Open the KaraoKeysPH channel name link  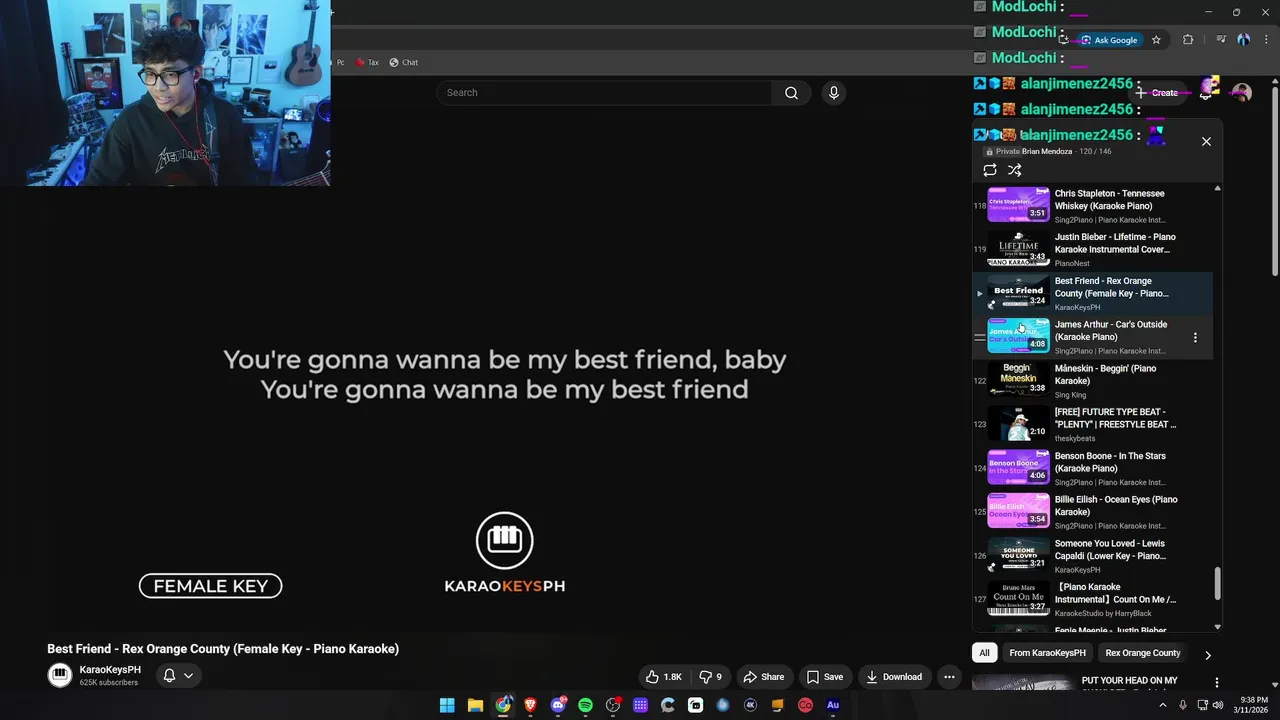110,670
